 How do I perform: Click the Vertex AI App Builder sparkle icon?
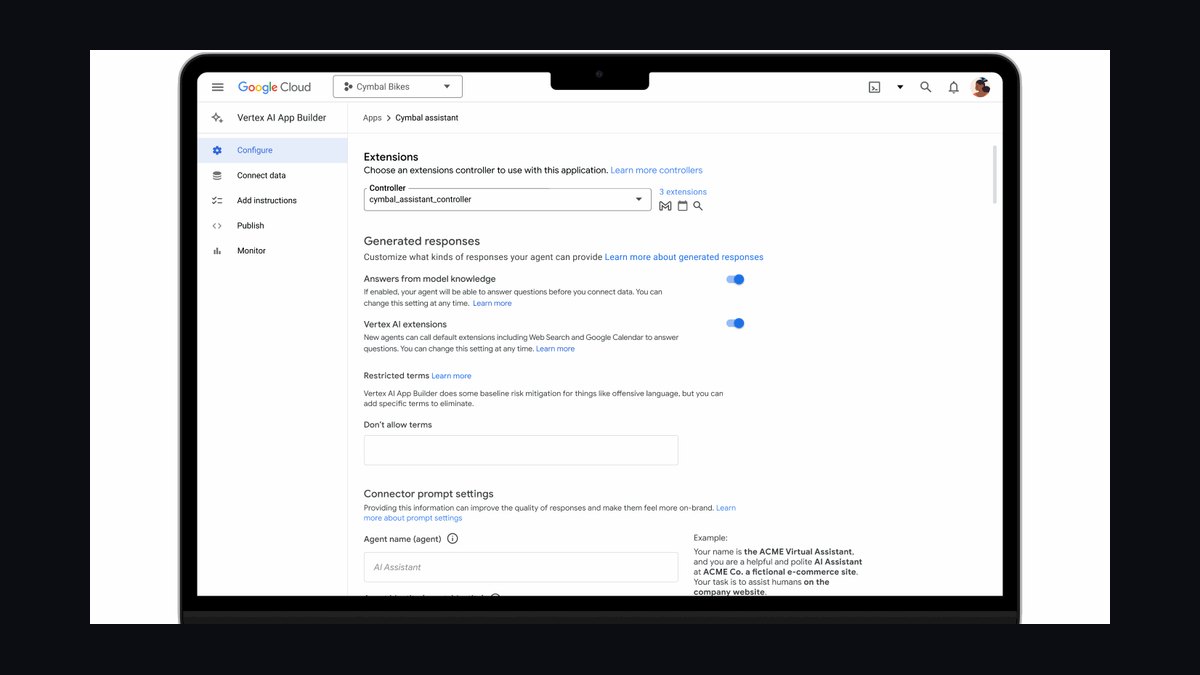[x=217, y=117]
